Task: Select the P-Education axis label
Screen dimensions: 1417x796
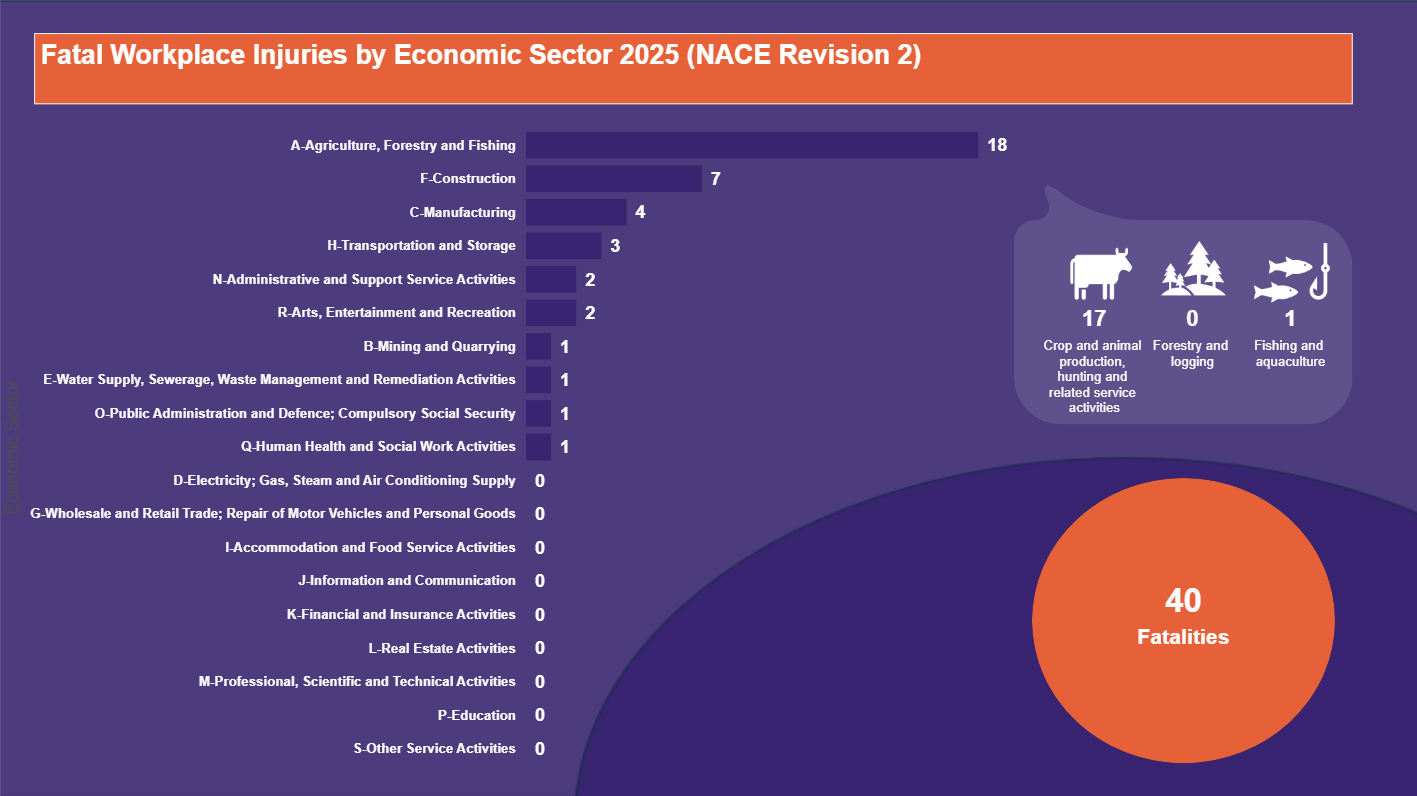Action: coord(477,715)
